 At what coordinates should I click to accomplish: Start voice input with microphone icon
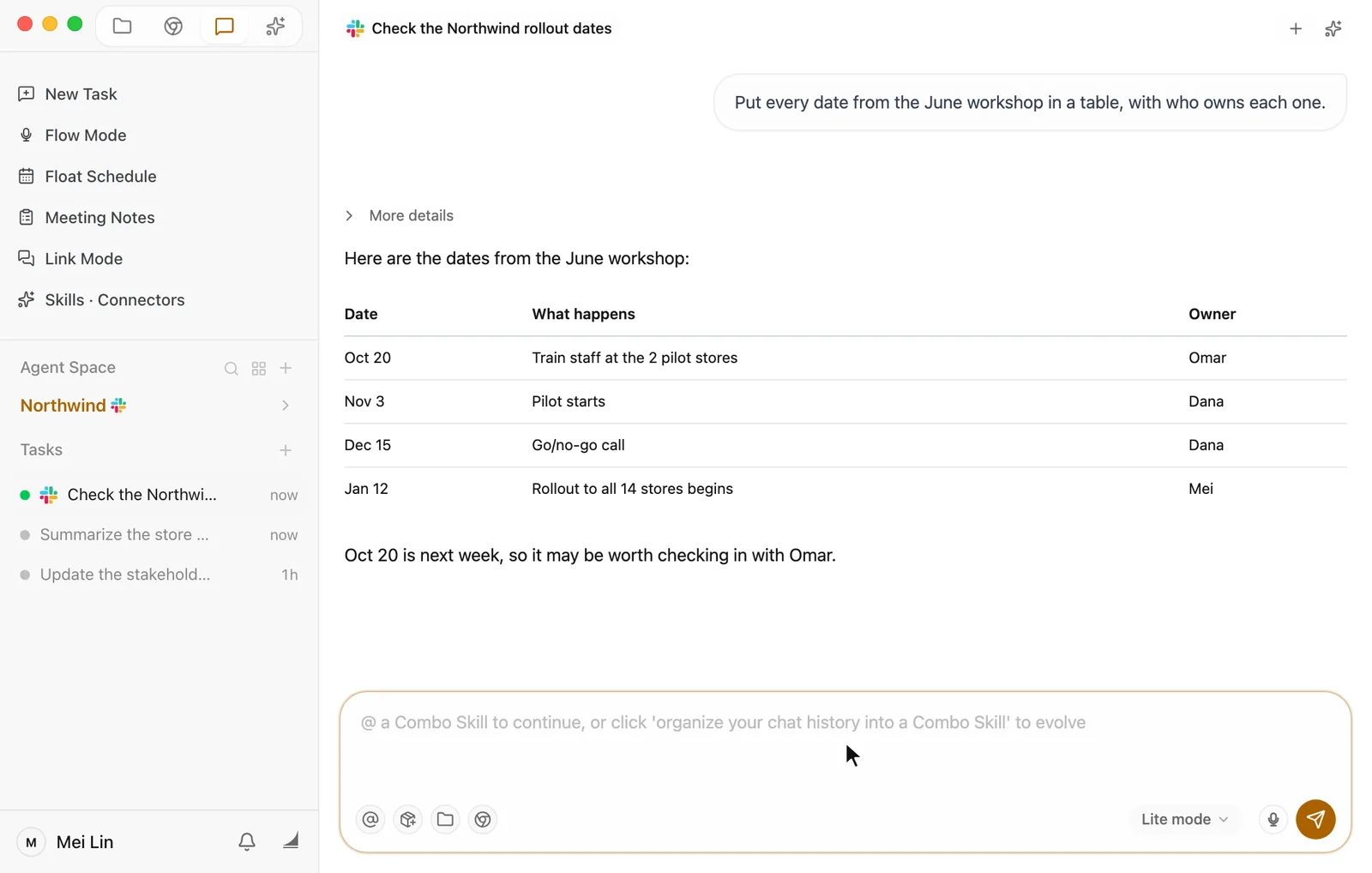1273,819
